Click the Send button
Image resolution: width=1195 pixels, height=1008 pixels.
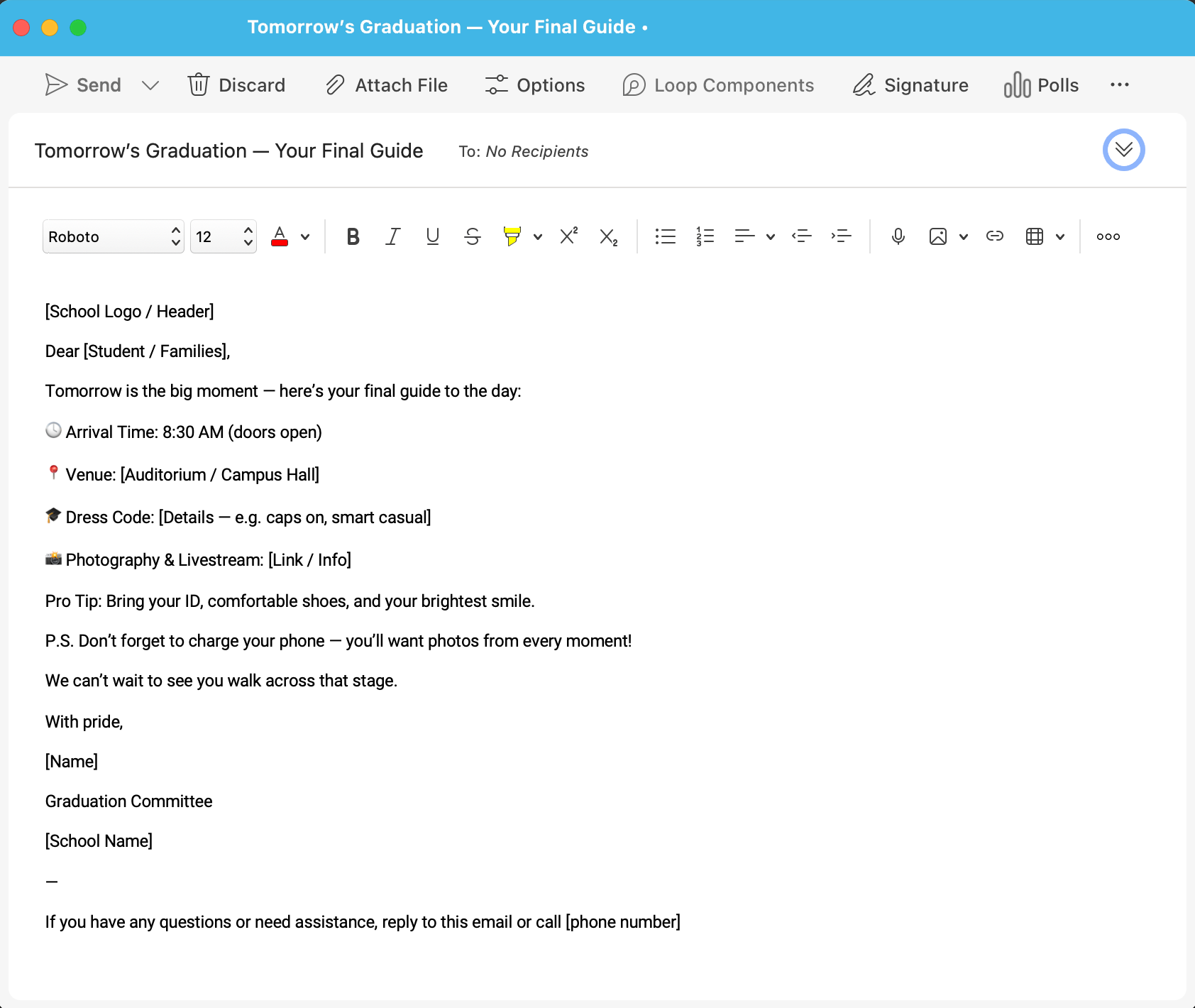(83, 85)
